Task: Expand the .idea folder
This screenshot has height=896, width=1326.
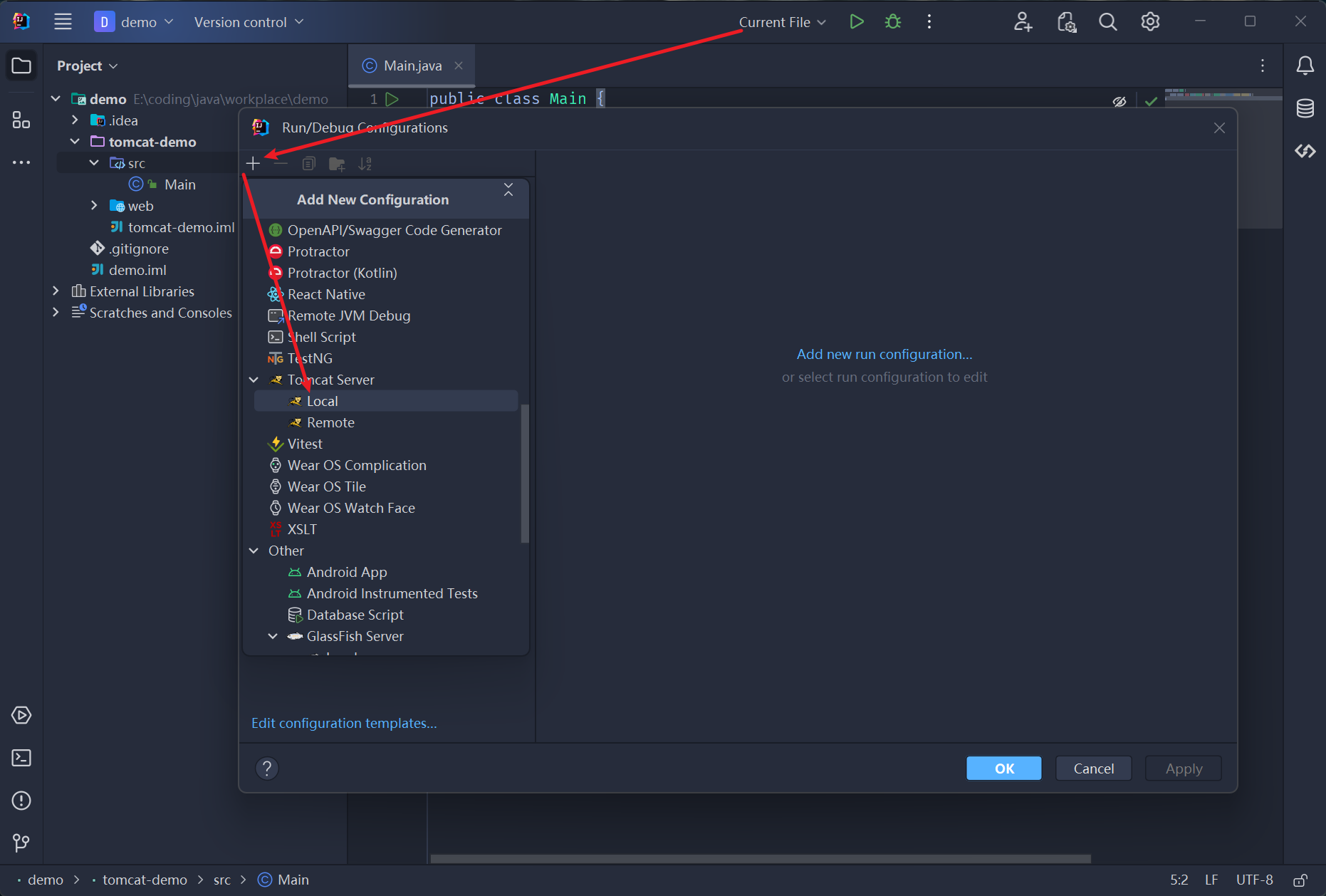Action: point(75,120)
